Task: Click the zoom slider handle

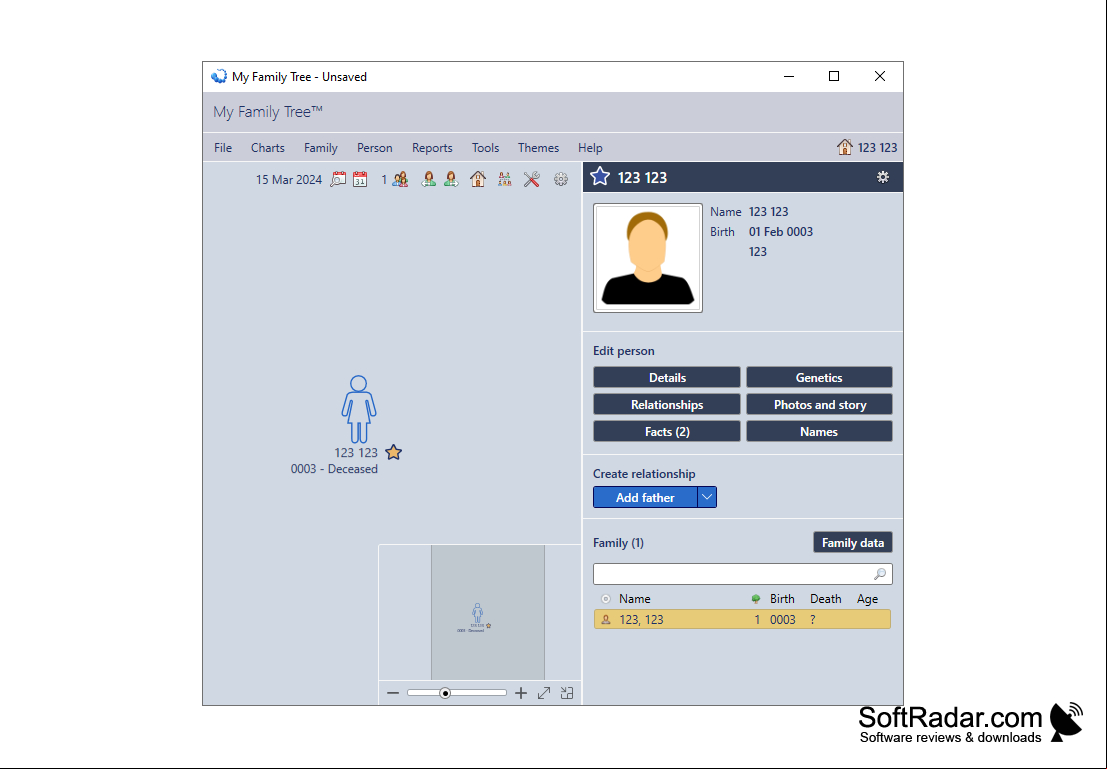Action: point(445,693)
